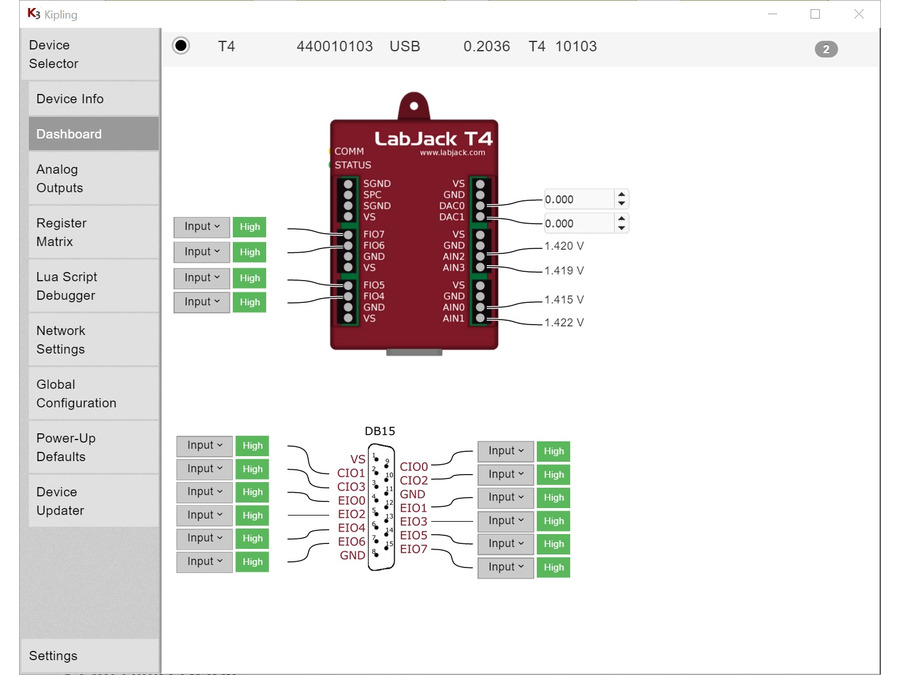Increment the DAC0 value with the stepper

point(622,194)
